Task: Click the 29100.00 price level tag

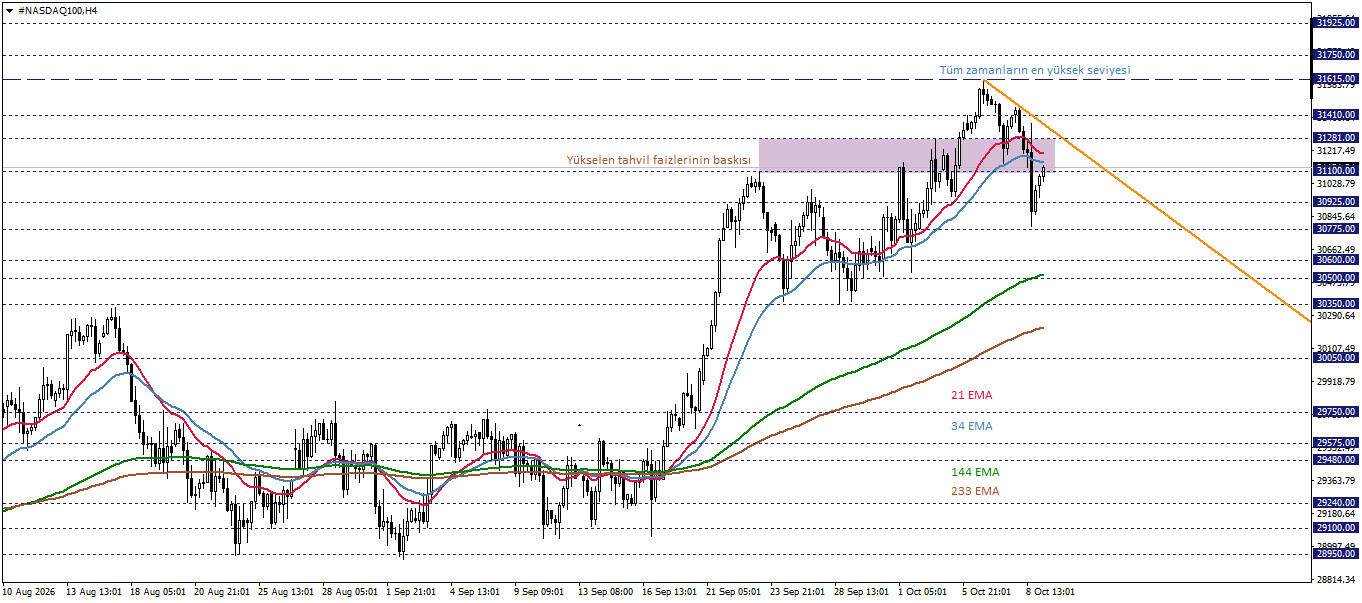Action: 1336,528
